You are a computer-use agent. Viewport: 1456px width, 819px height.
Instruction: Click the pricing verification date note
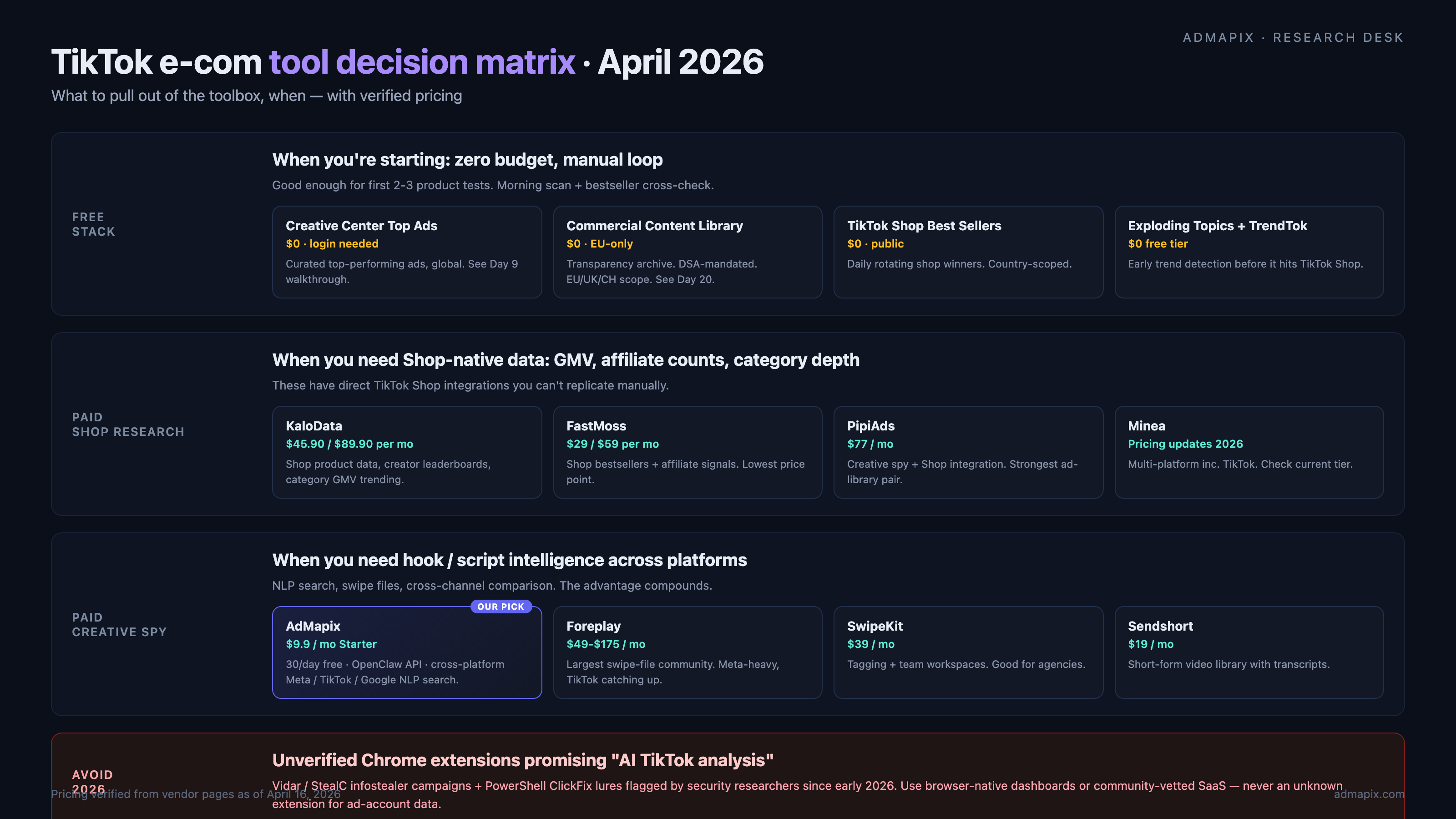pyautogui.click(x=195, y=794)
